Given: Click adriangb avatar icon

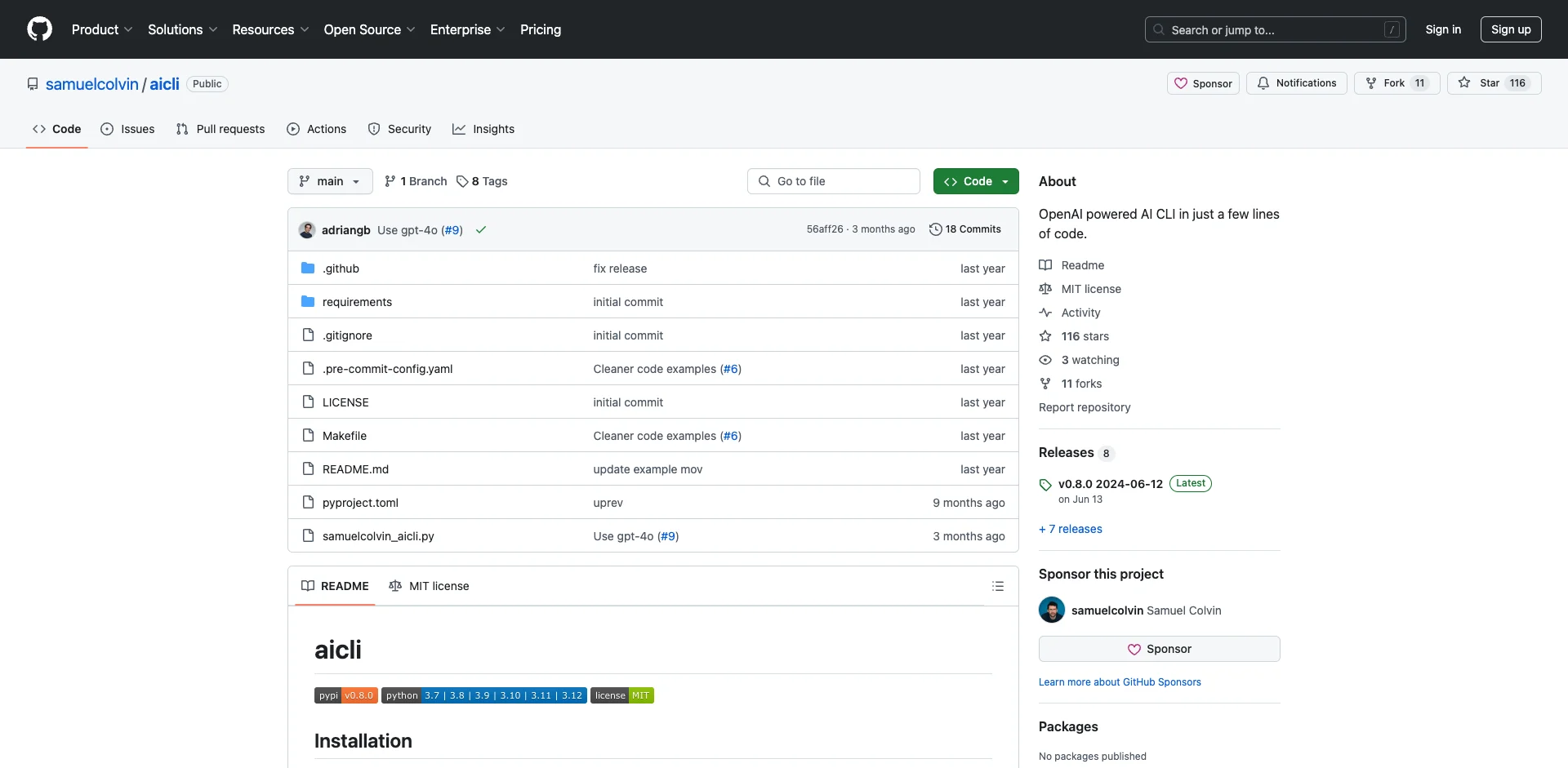Looking at the screenshot, I should coord(307,230).
